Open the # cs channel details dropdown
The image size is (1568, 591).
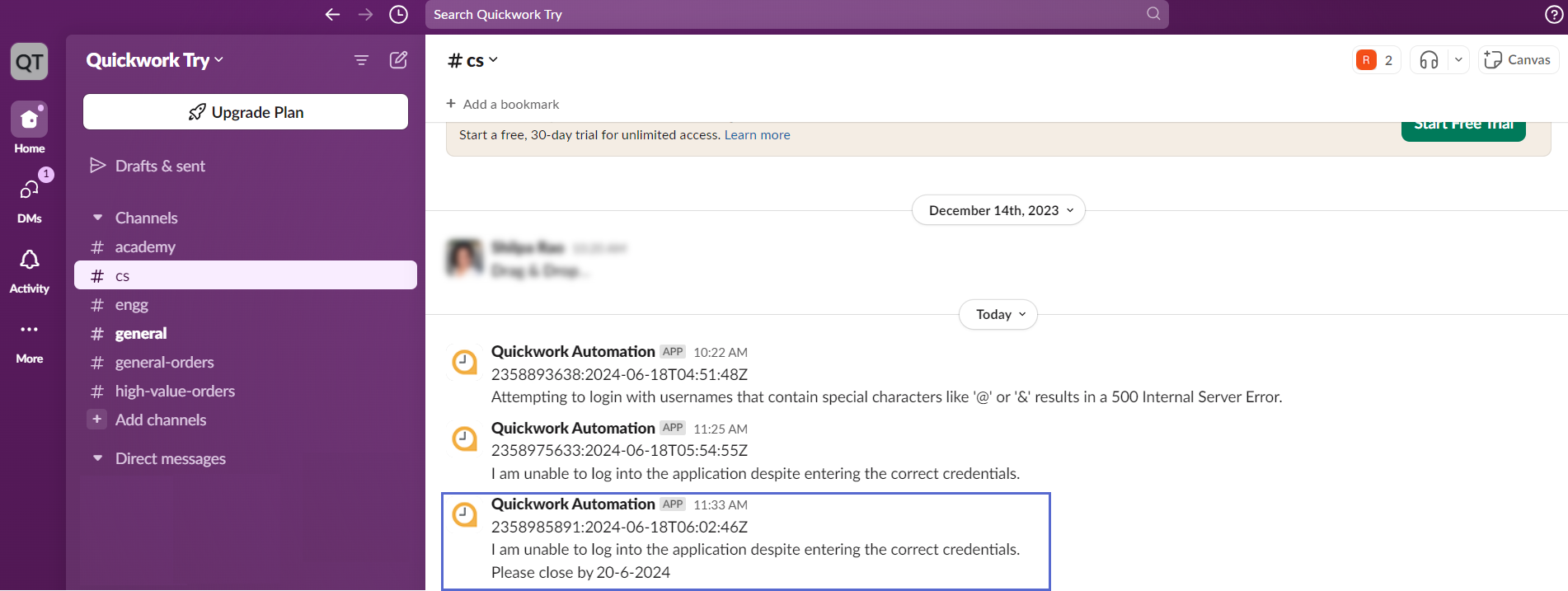click(x=472, y=60)
